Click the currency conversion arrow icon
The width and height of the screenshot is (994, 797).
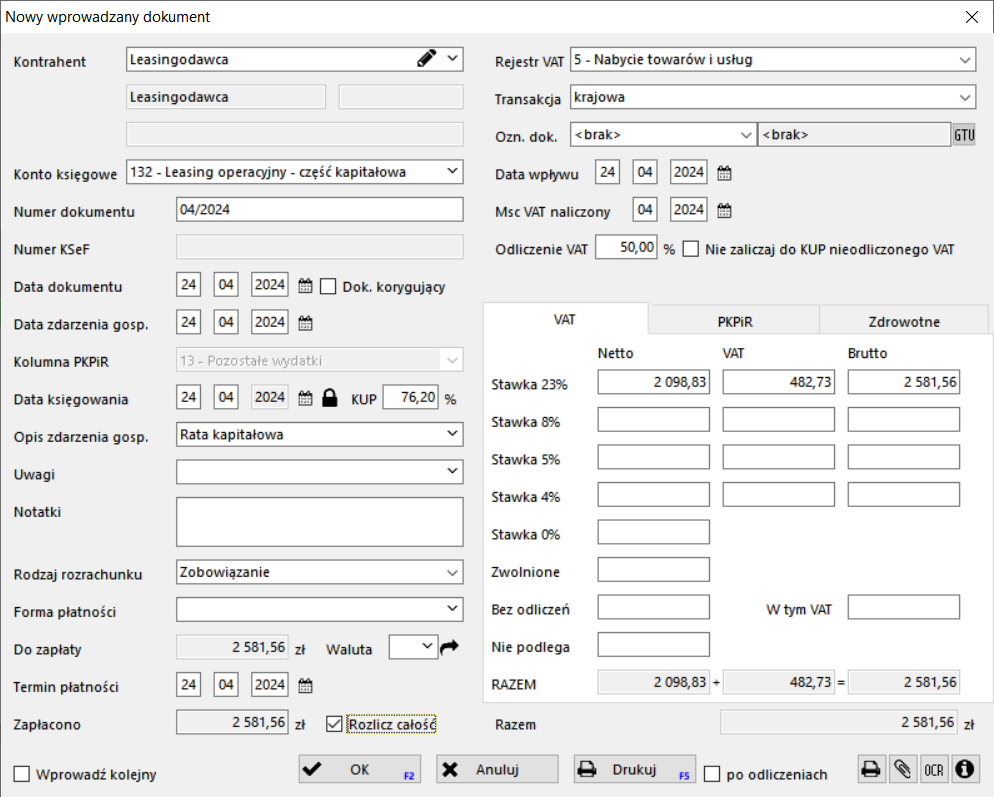coord(449,647)
